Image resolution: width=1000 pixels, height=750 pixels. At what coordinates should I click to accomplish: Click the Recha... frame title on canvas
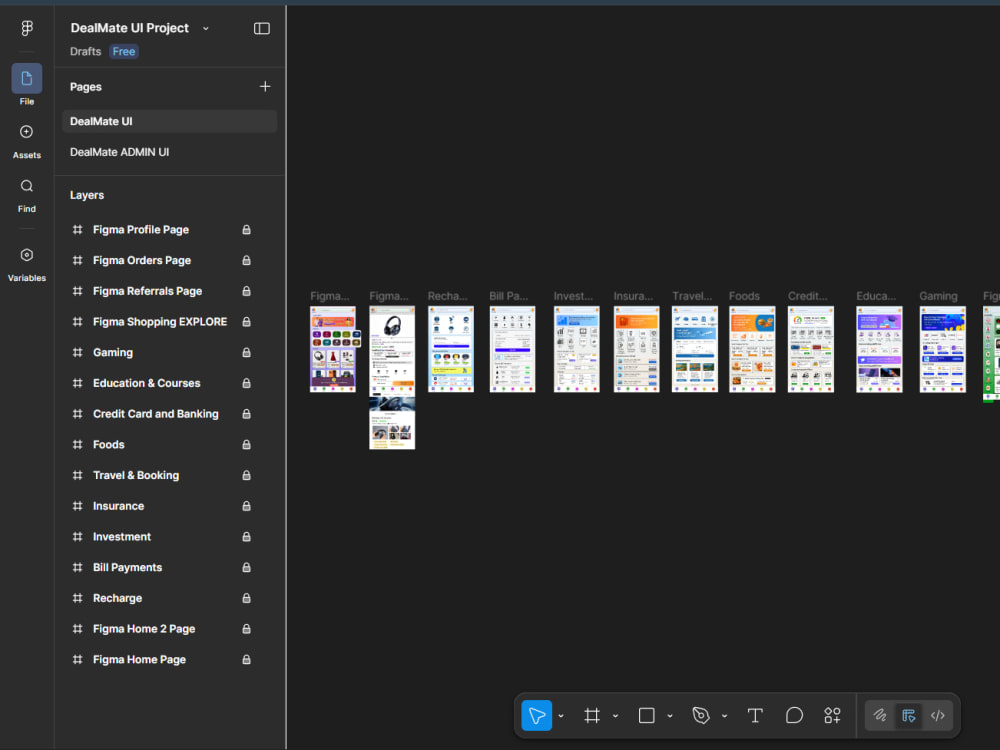[448, 296]
